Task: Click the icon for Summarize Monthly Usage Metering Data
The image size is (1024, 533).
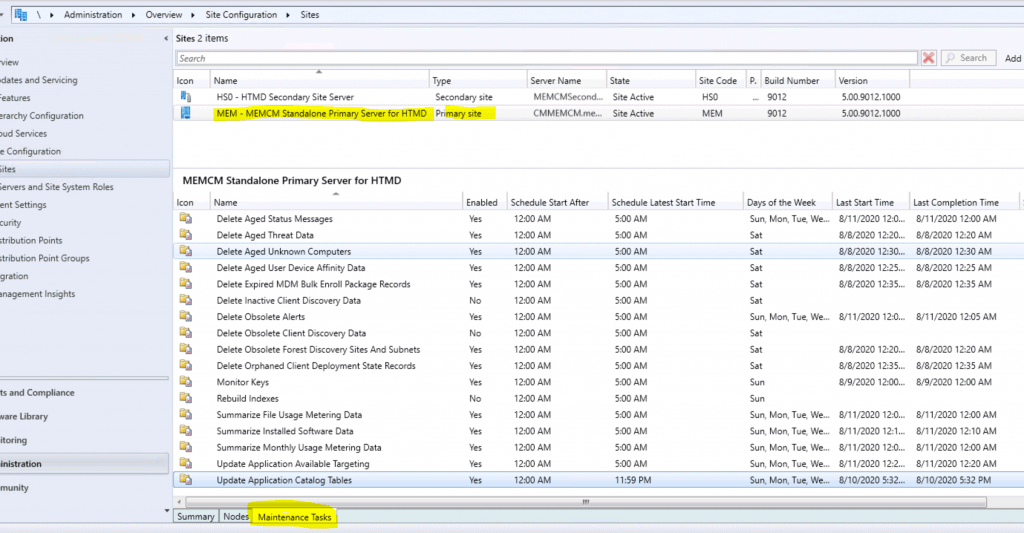Action: [185, 447]
